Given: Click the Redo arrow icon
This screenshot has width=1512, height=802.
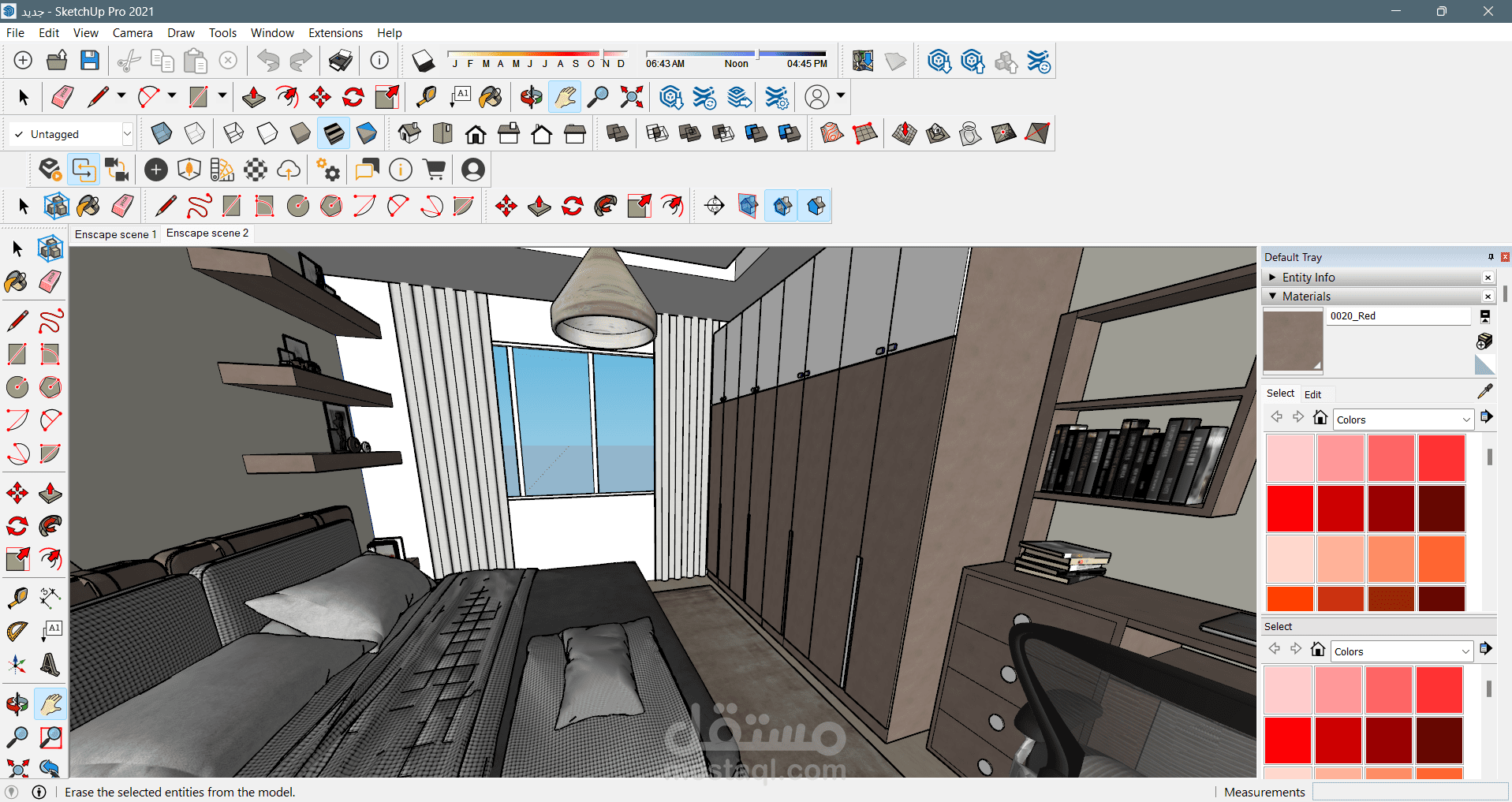Looking at the screenshot, I should (301, 61).
